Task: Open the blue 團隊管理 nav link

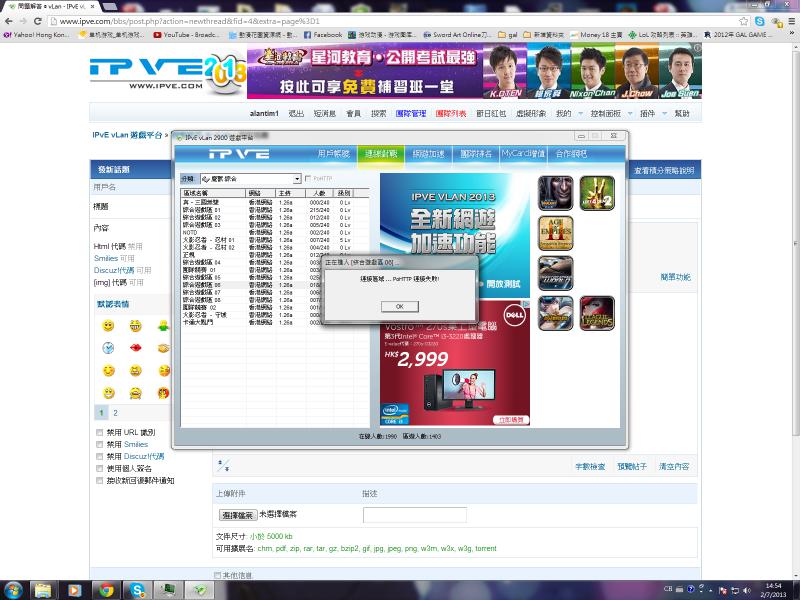Action: pos(411,114)
